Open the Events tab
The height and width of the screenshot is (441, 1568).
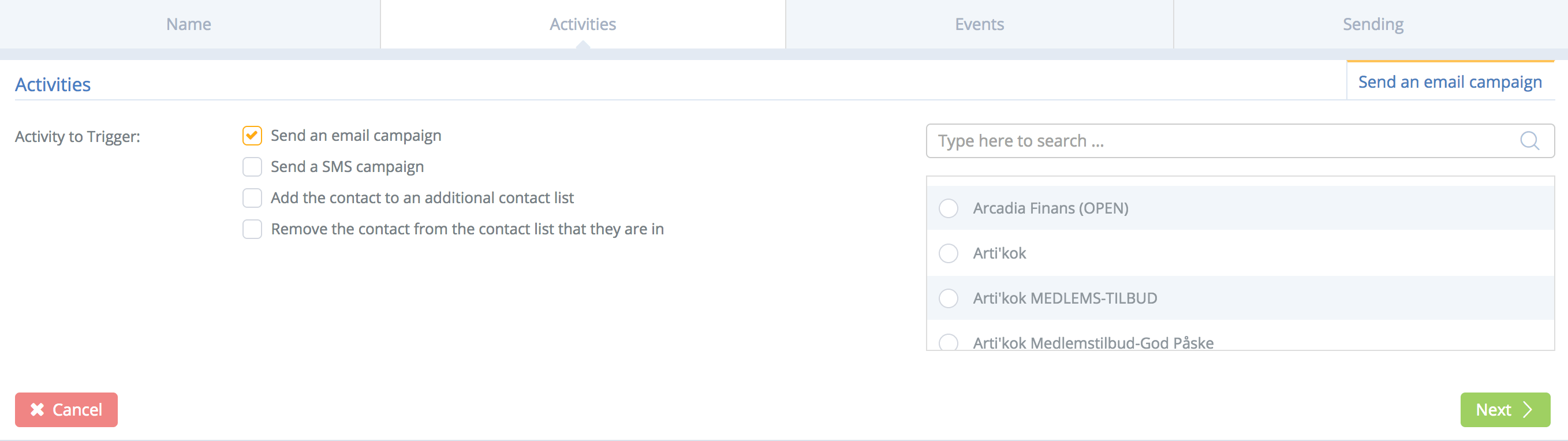pyautogui.click(x=979, y=24)
